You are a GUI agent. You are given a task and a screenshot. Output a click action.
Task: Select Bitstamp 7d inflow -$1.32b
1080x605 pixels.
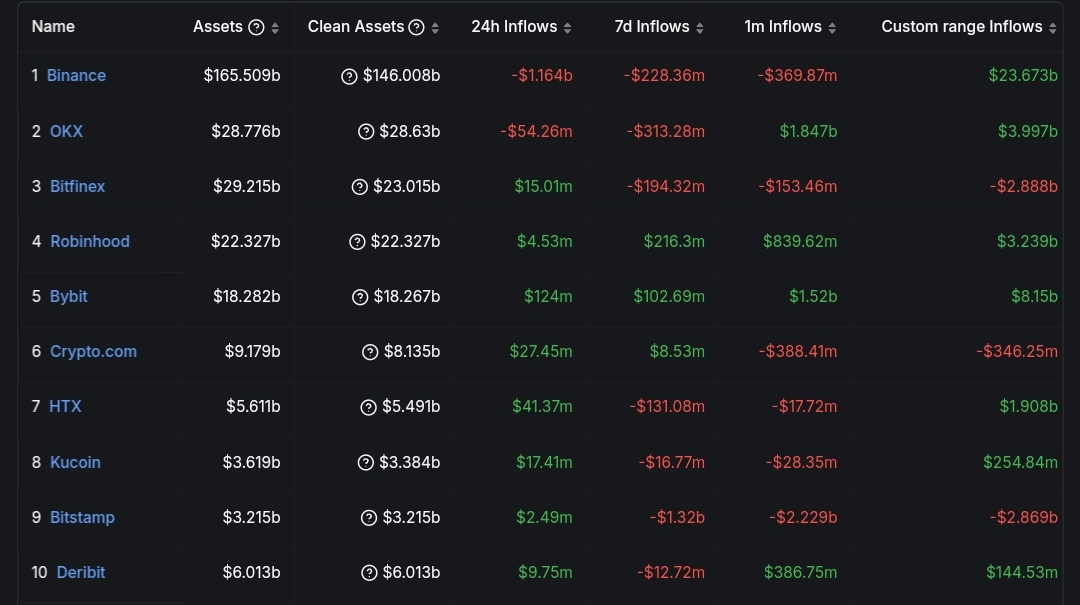click(x=677, y=517)
